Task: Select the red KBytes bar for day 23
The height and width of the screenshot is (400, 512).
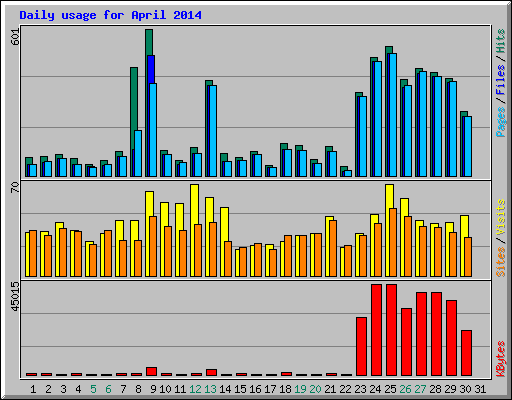Action: [361, 347]
